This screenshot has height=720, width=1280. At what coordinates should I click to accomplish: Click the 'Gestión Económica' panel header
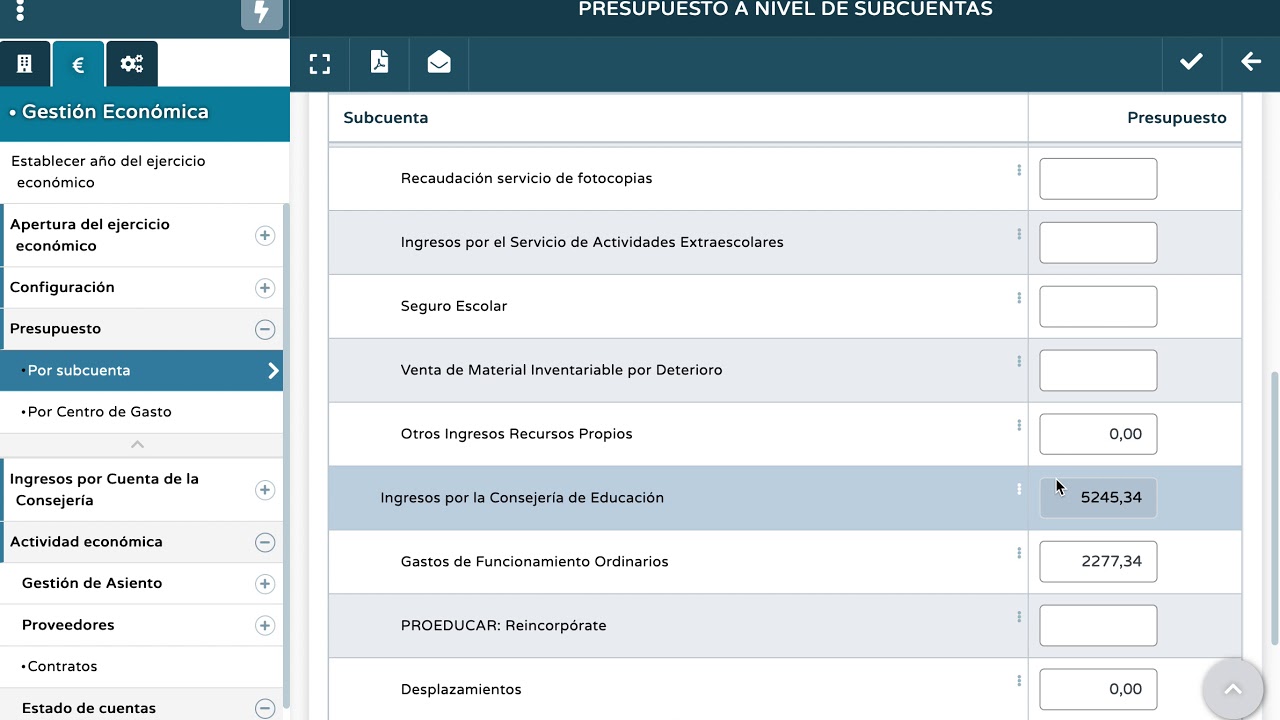(x=145, y=113)
